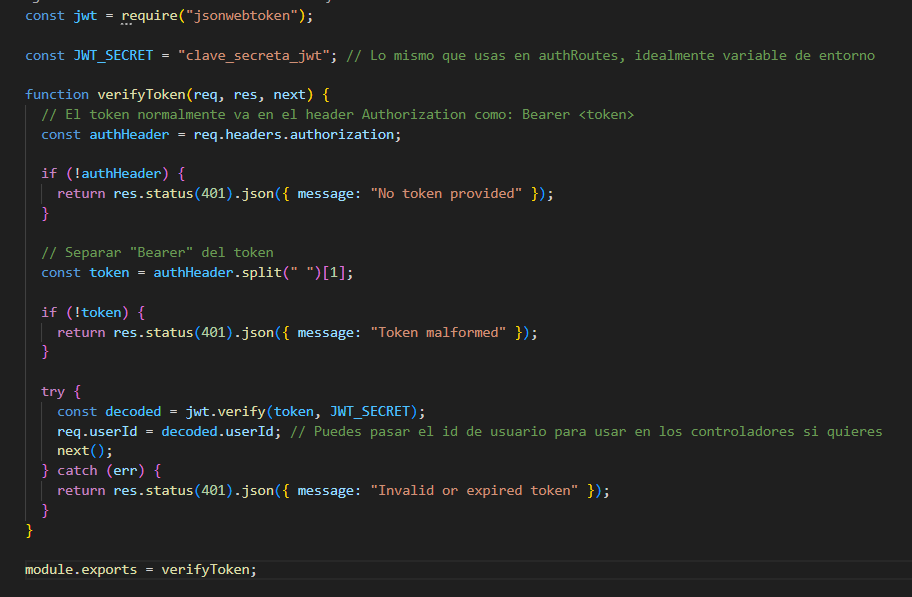
Task: Click the "No token provided" string
Action: pyautogui.click(x=446, y=193)
